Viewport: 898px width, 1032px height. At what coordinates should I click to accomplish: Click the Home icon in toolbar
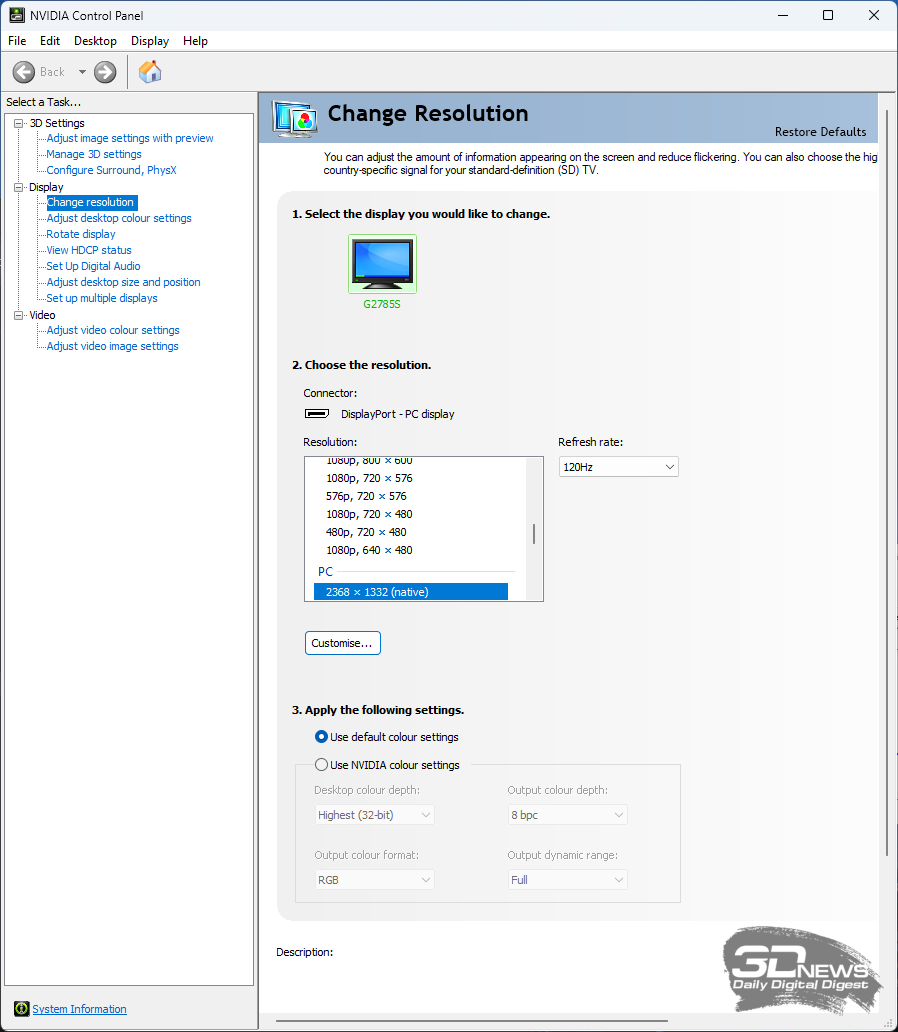(150, 72)
